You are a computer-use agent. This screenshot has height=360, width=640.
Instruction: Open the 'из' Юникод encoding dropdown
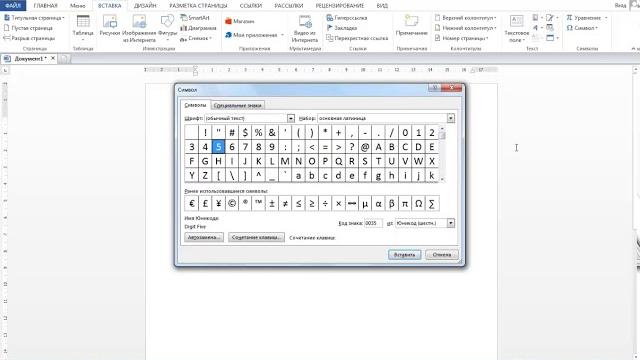pyautogui.click(x=451, y=223)
